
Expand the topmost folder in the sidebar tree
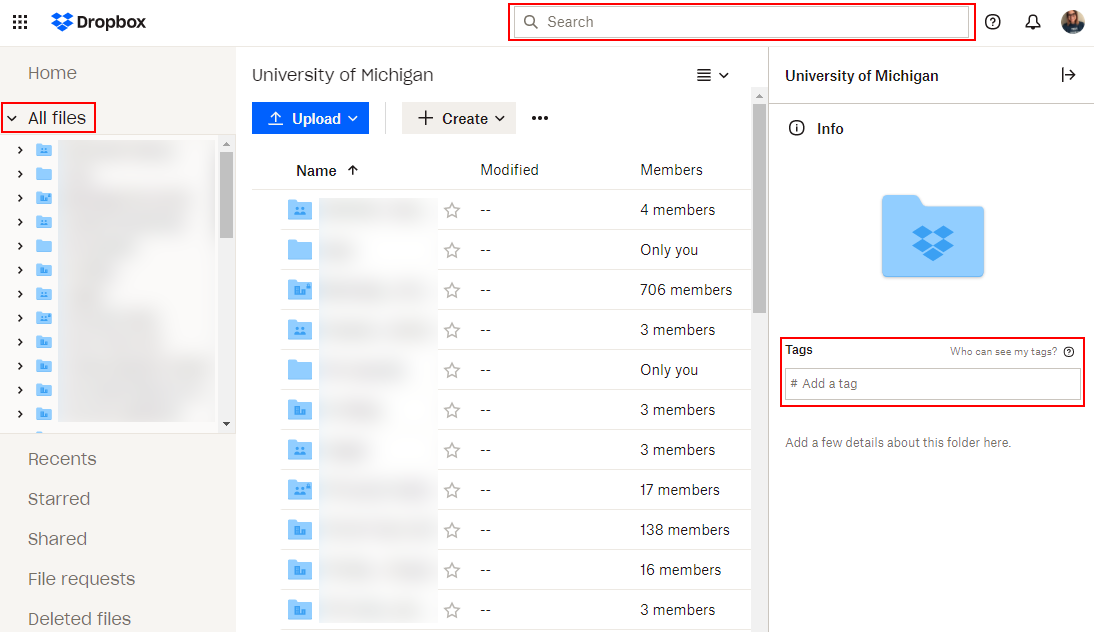(x=20, y=150)
